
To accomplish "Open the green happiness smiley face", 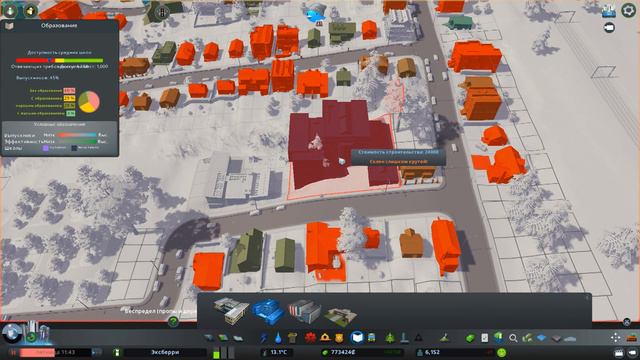I will pos(502,352).
